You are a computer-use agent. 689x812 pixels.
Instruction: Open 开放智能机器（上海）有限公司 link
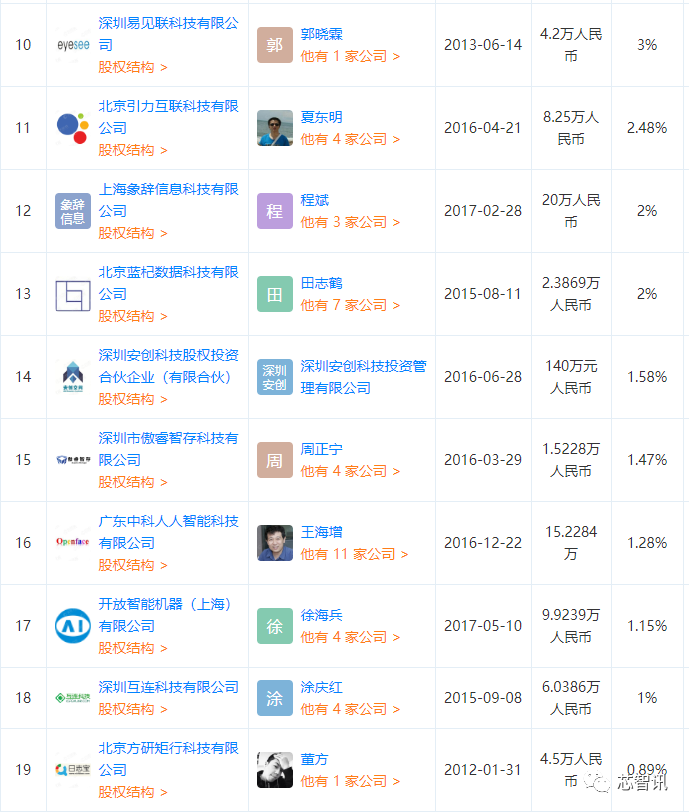(x=166, y=615)
